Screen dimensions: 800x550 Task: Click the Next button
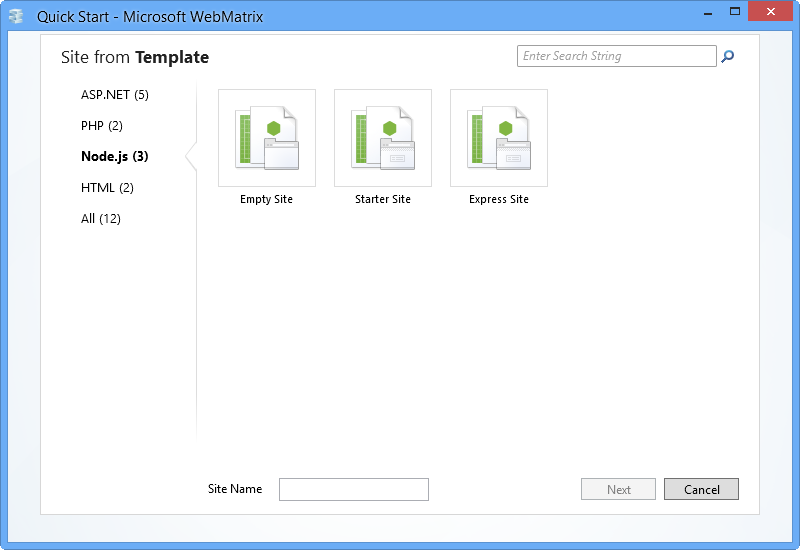618,489
